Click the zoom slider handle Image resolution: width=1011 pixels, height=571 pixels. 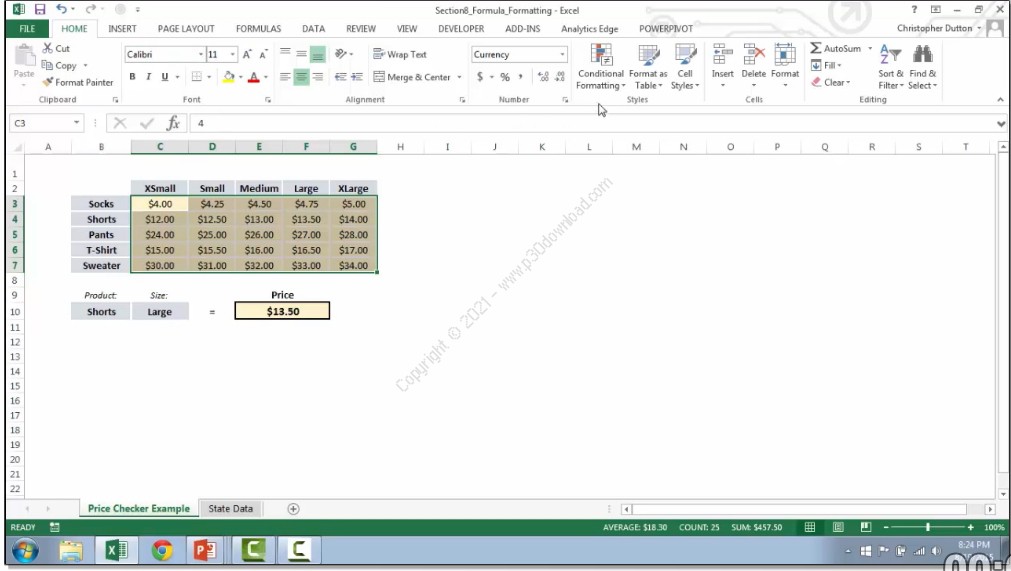(x=928, y=527)
